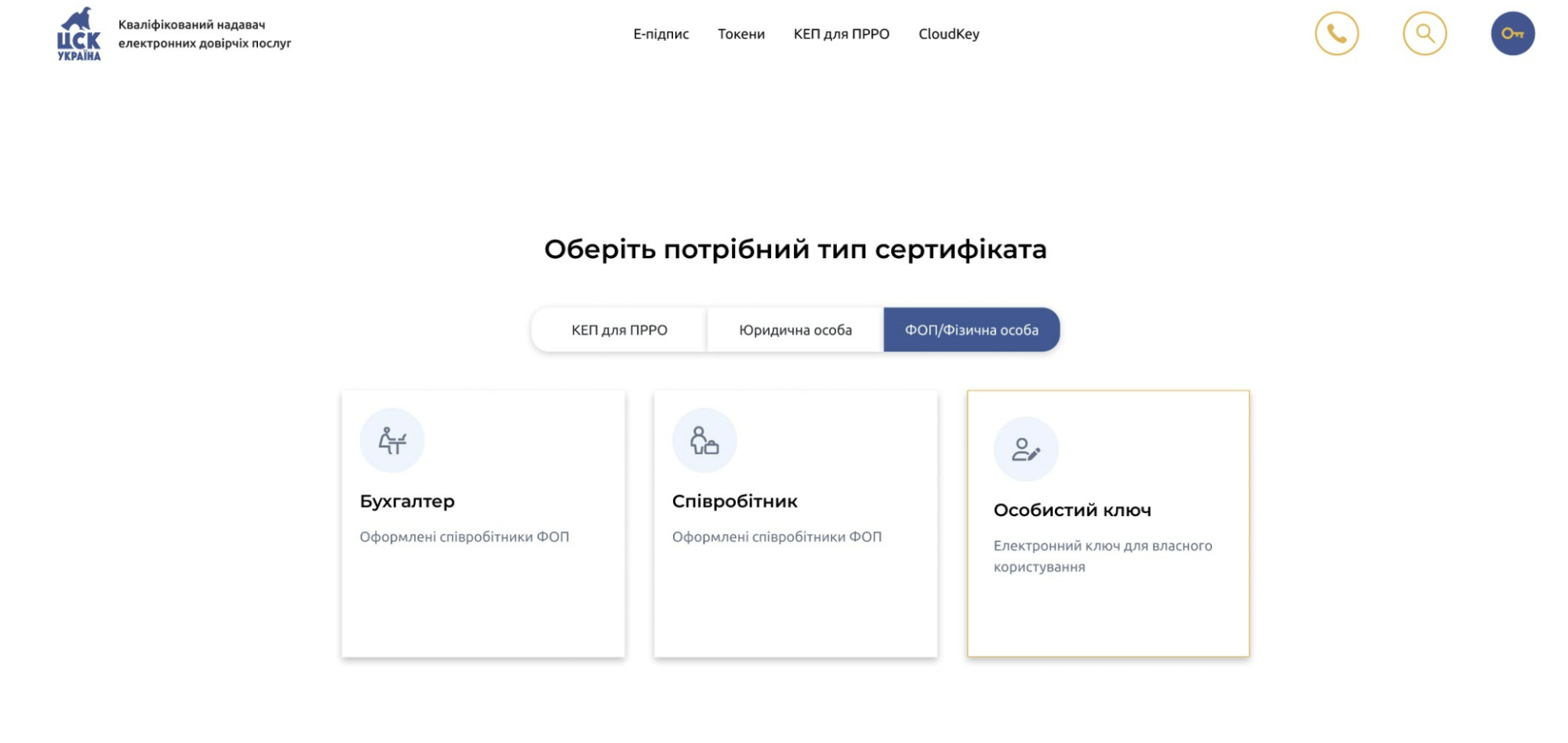Click the Співробітник person with briefcase icon
Screen dimensions: 1568x743
pos(704,440)
